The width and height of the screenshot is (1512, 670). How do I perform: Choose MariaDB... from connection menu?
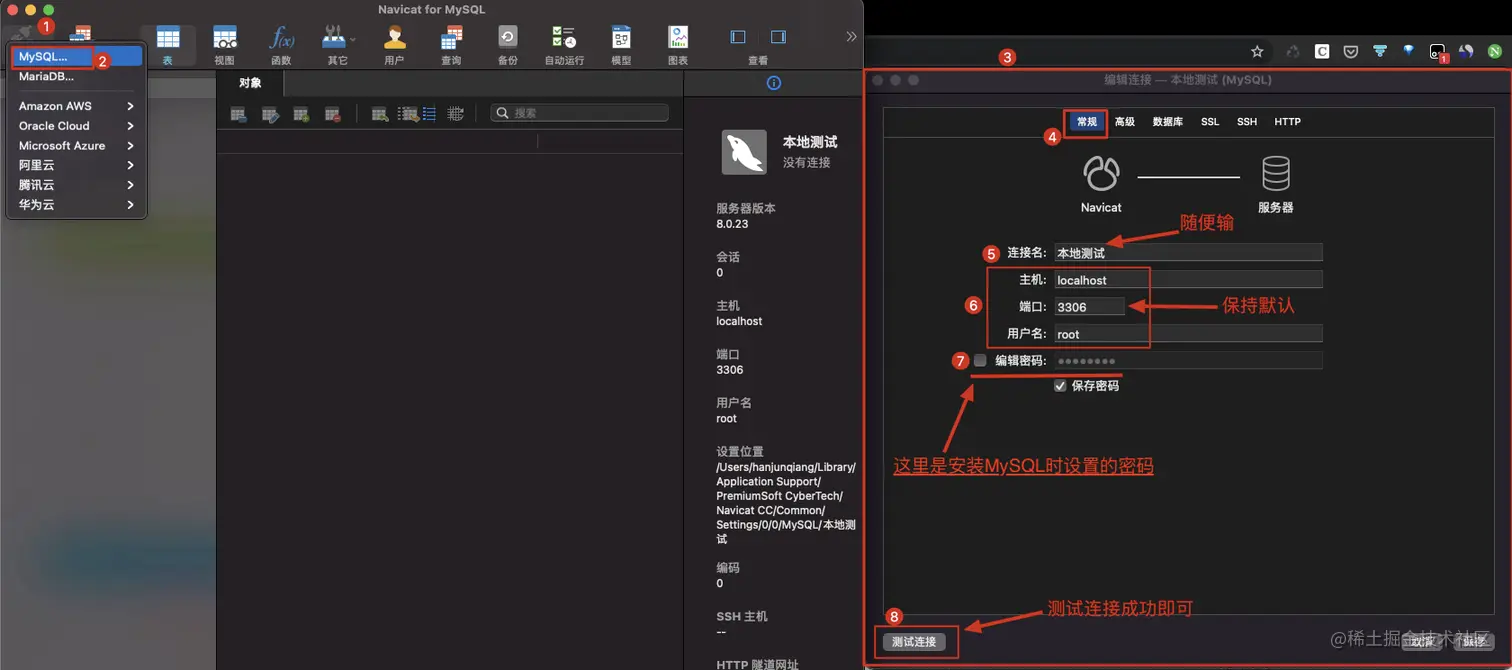pos(78,76)
